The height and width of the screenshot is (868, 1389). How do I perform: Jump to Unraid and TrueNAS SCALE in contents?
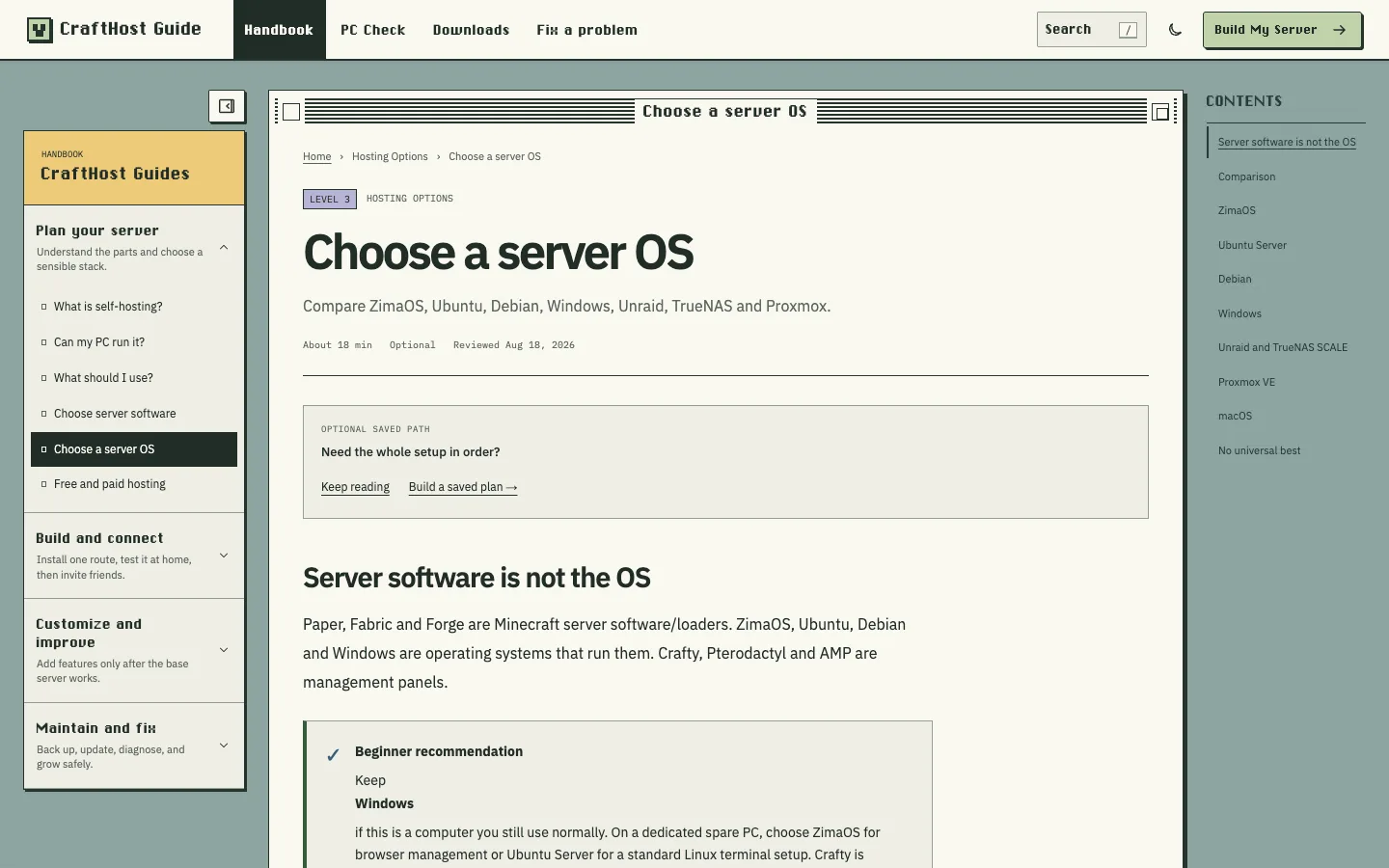click(x=1283, y=348)
